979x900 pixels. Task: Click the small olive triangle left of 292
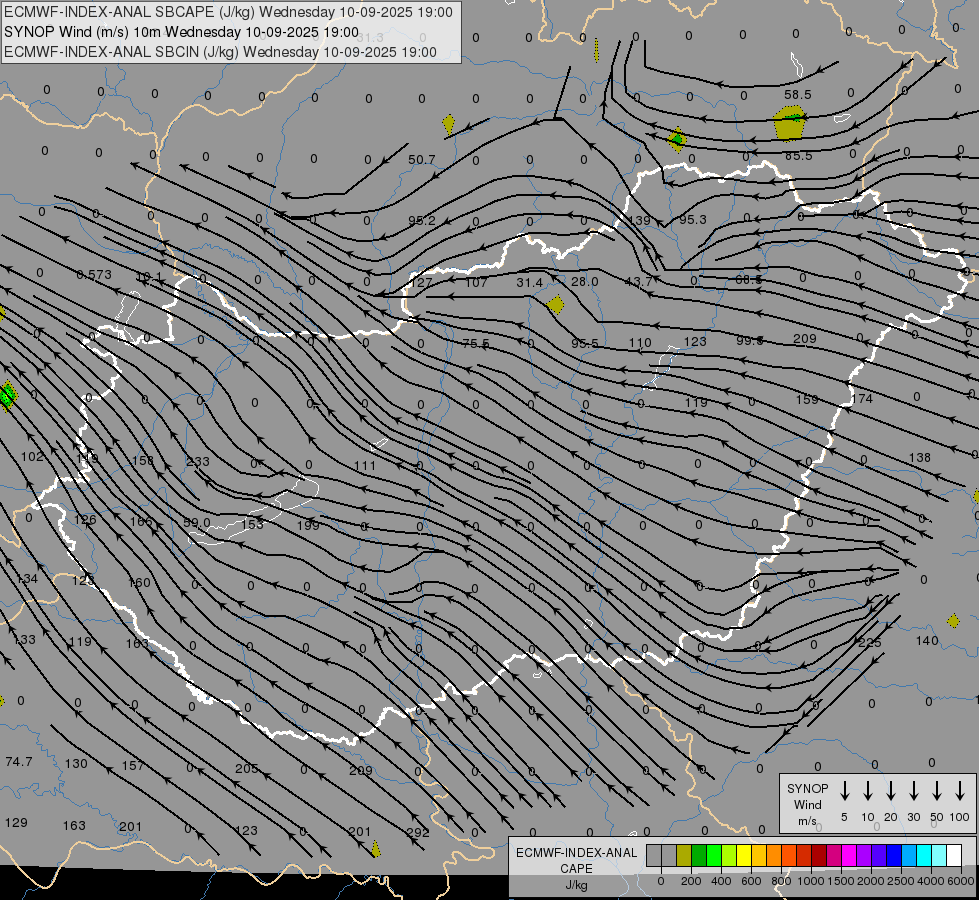[x=375, y=849]
